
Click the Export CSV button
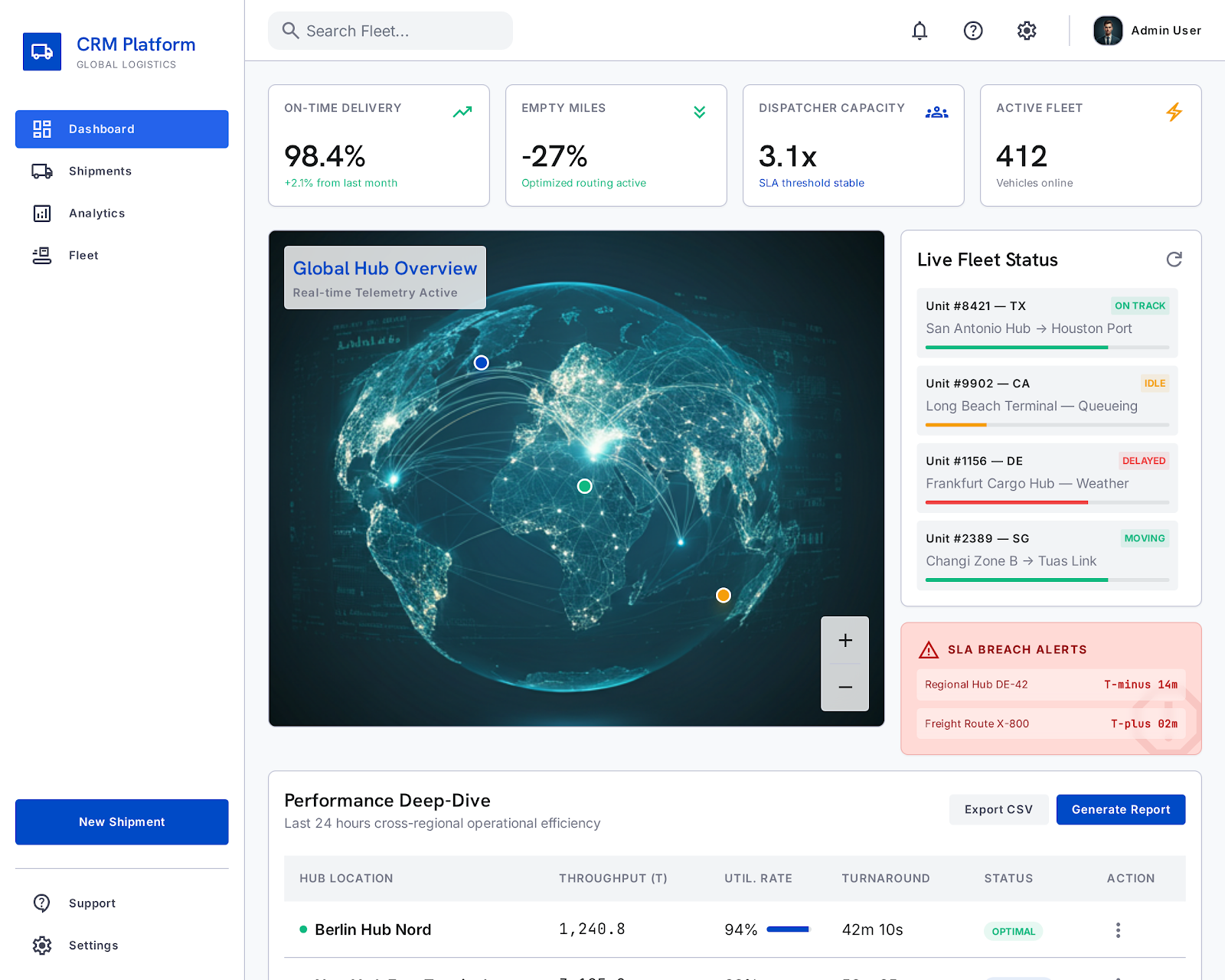[998, 810]
